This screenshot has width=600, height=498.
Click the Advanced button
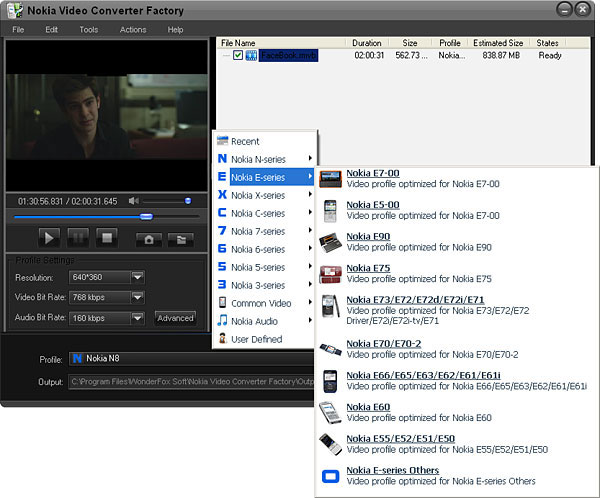pyautogui.click(x=175, y=318)
